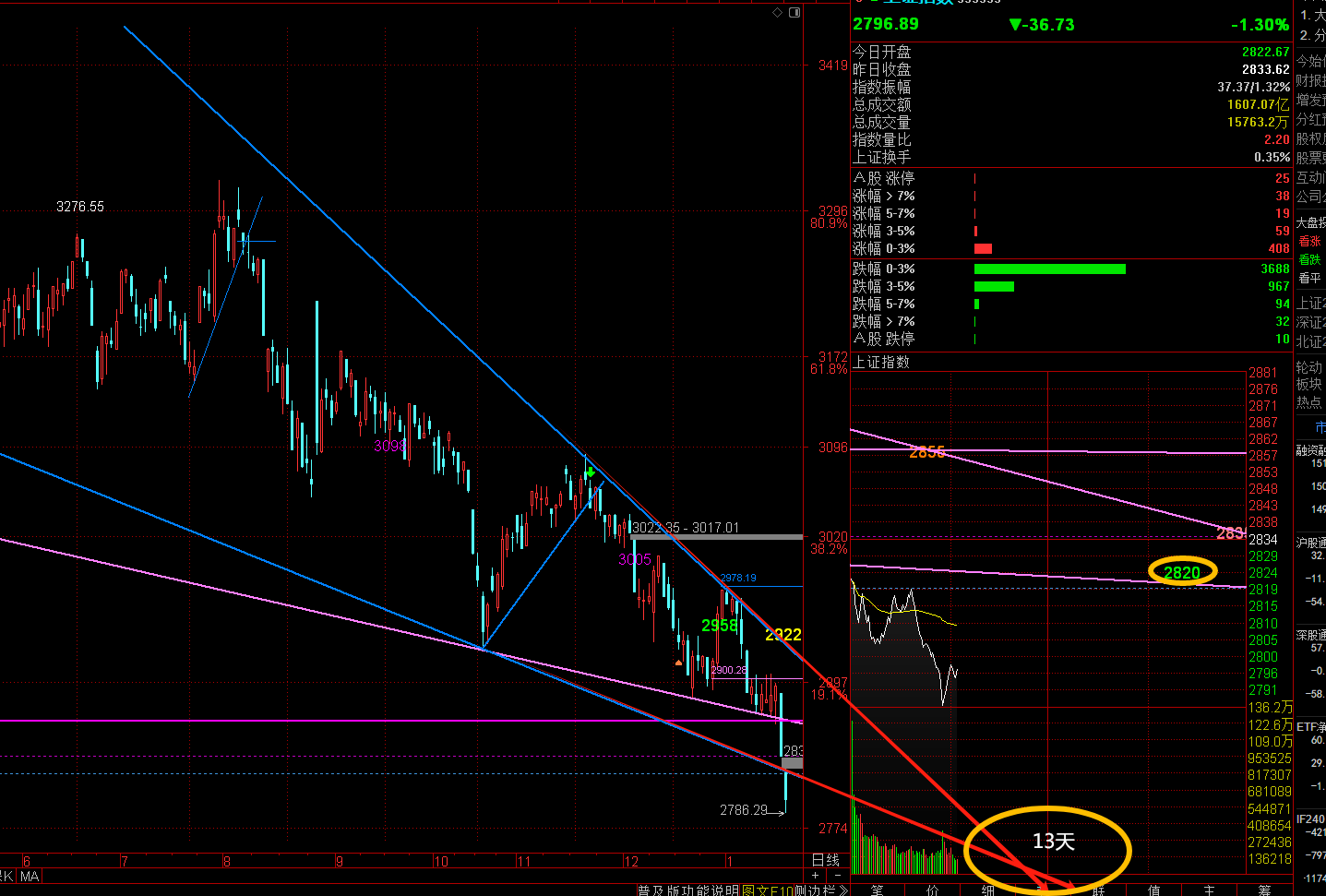Click the 2786.29 low price label
This screenshot has width=1326, height=896.
(744, 810)
